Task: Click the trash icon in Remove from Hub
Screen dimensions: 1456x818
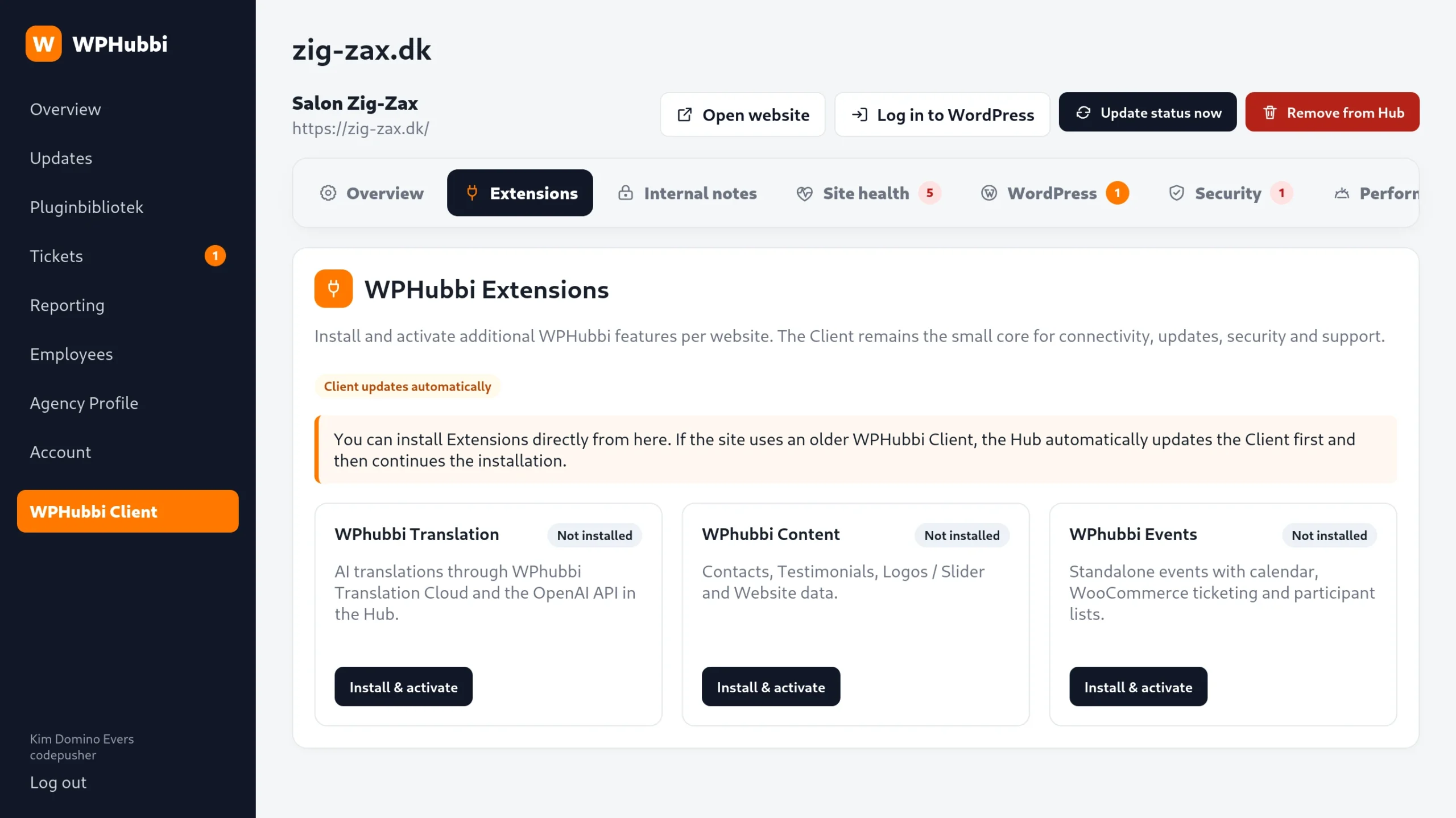Action: pyautogui.click(x=1270, y=113)
